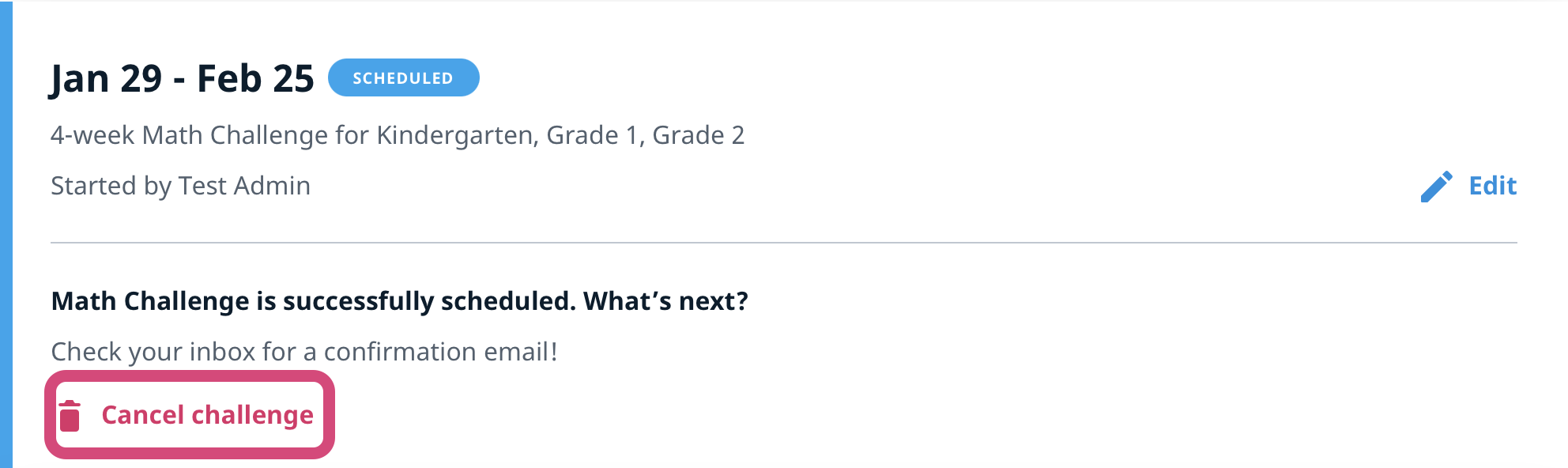Click the What's next? text

(x=665, y=301)
